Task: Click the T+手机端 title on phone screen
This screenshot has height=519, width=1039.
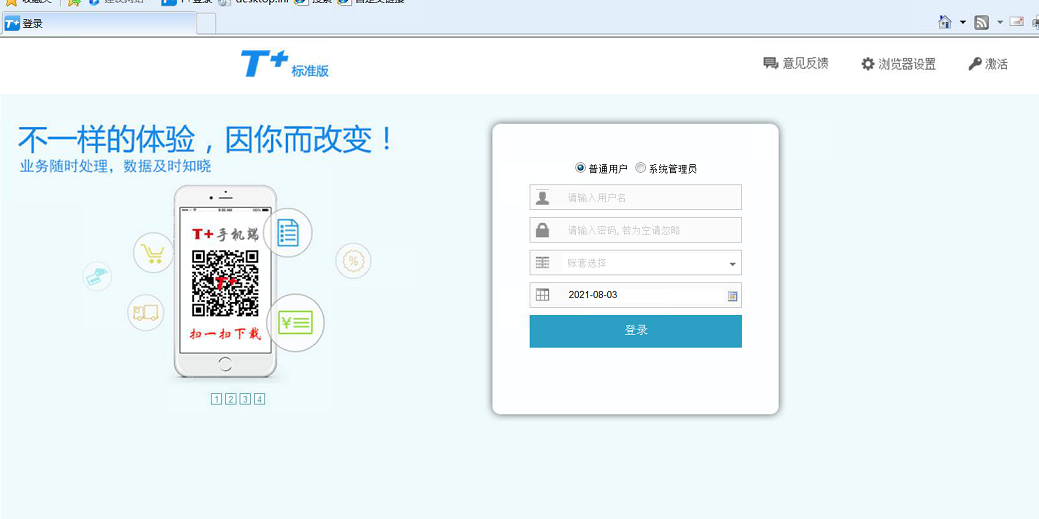Action: coord(225,234)
